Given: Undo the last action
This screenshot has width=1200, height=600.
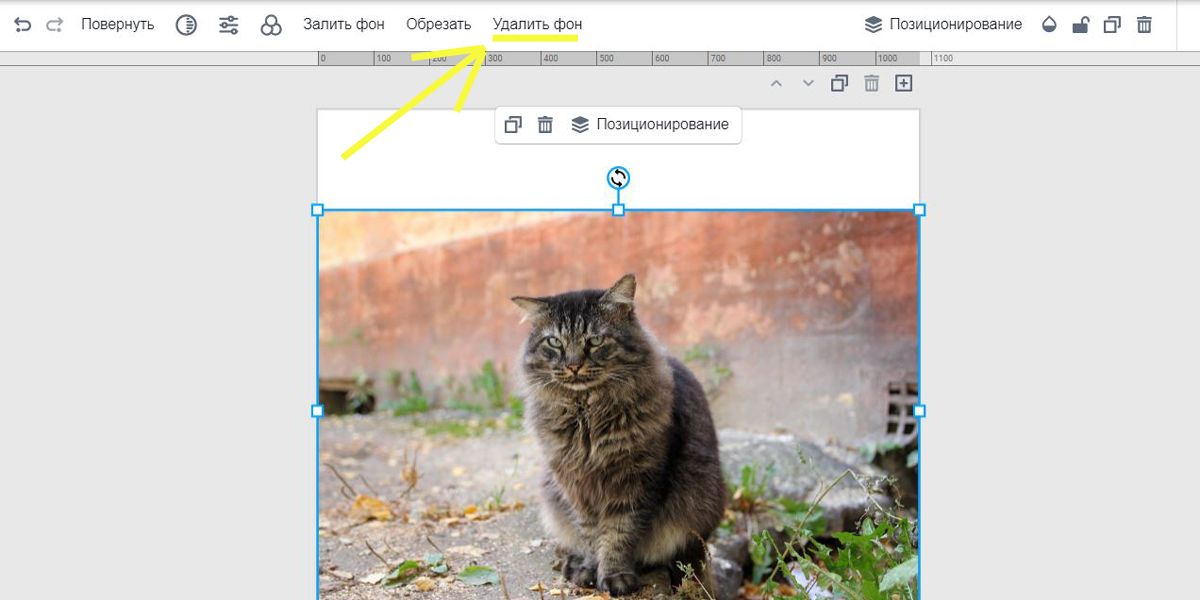Looking at the screenshot, I should (23, 24).
